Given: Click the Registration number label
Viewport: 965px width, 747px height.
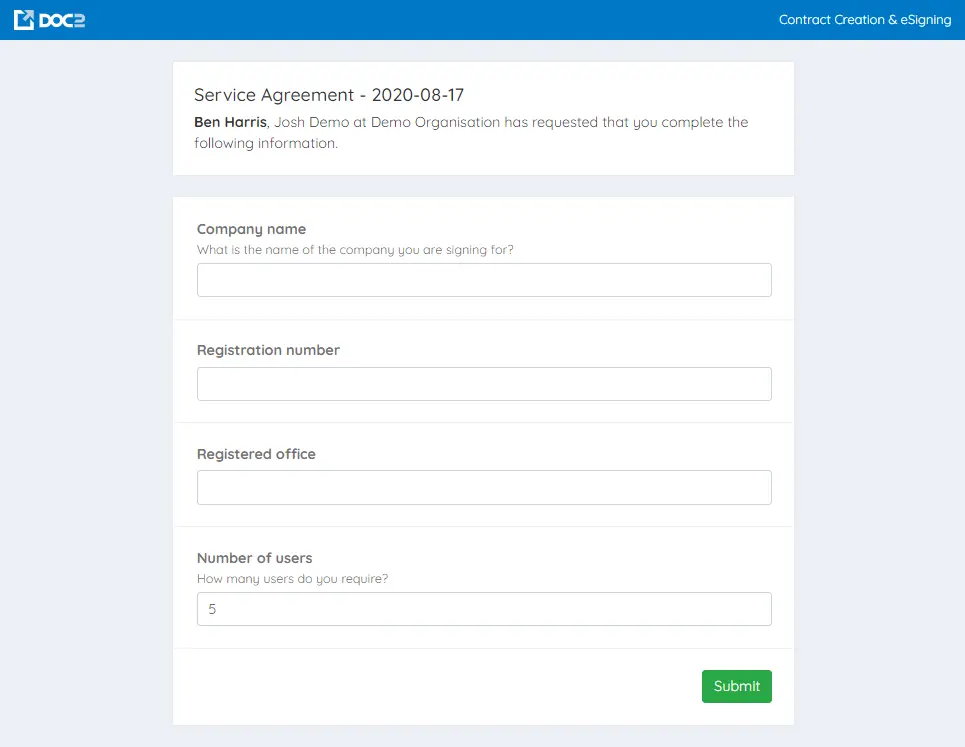Looking at the screenshot, I should coord(268,350).
